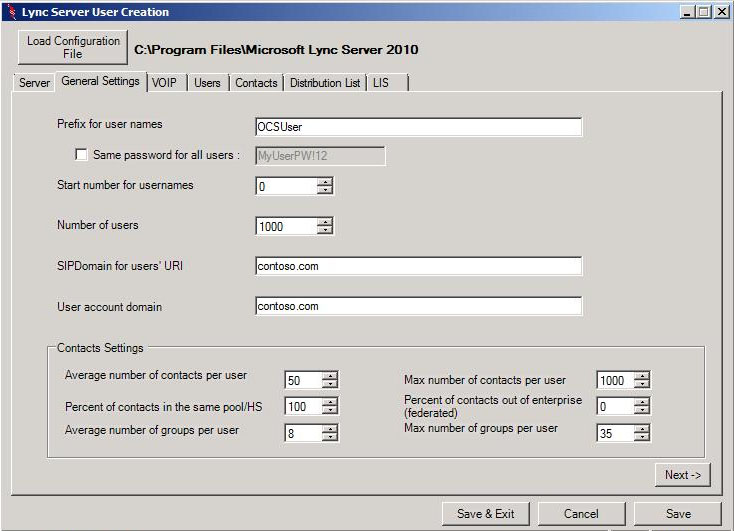This screenshot has width=734, height=531.
Task: Increase Number of users value
Action: [x=325, y=221]
